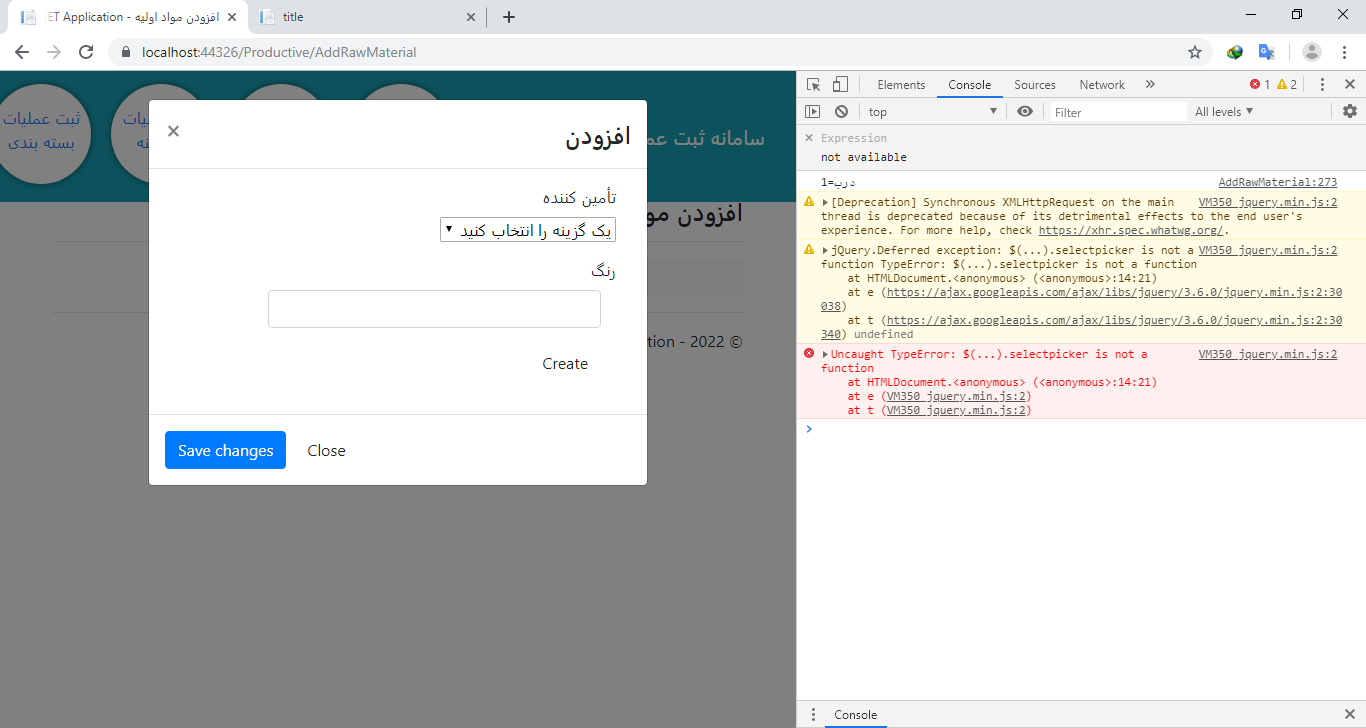
Task: Toggle the device toolbar icon
Action: click(840, 85)
